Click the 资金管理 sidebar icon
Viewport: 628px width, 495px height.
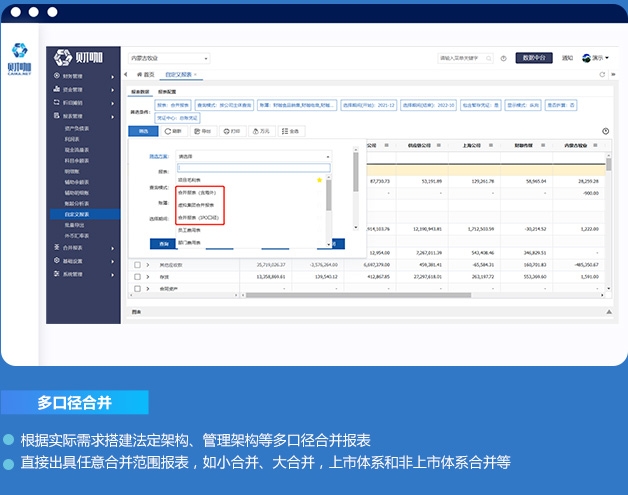[57, 89]
